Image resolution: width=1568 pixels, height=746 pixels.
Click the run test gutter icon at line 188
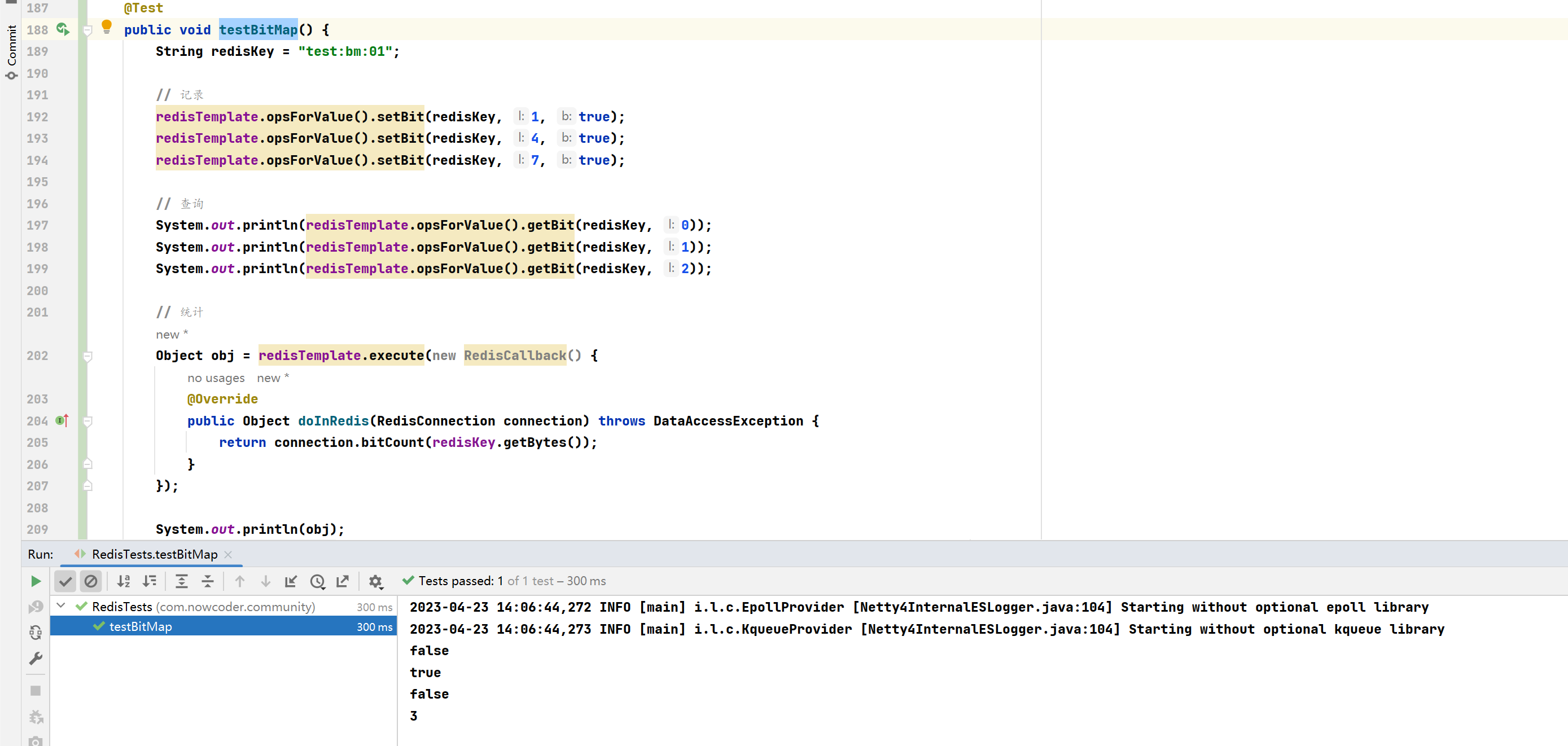click(x=63, y=29)
